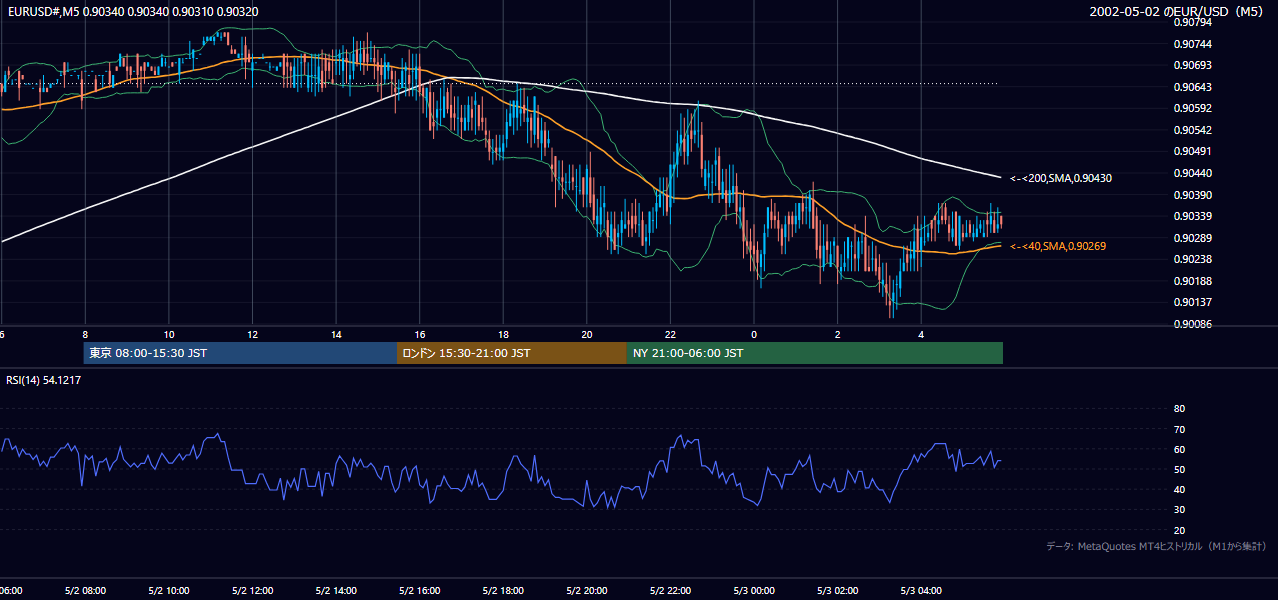Click price level 0.90188 on the axis
The height and width of the screenshot is (600, 1278).
[1191, 281]
